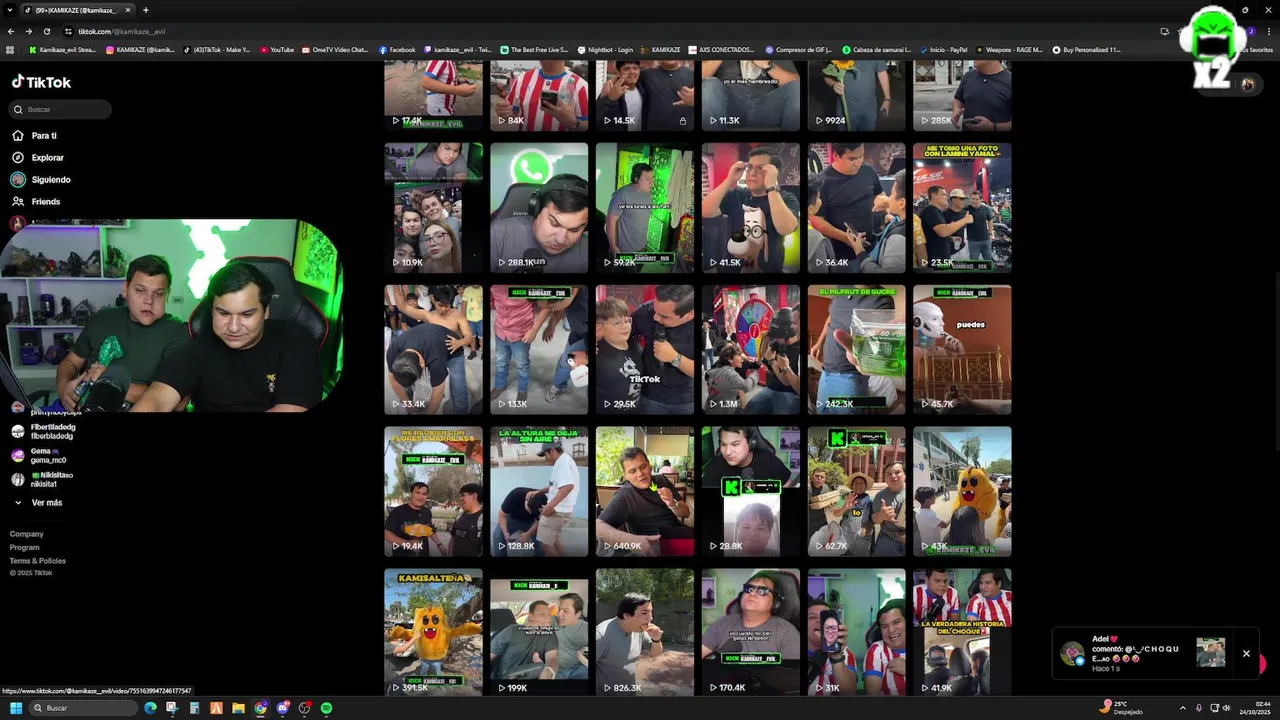Open the WhatsApp logo video with 288.1K views

[x=539, y=207]
